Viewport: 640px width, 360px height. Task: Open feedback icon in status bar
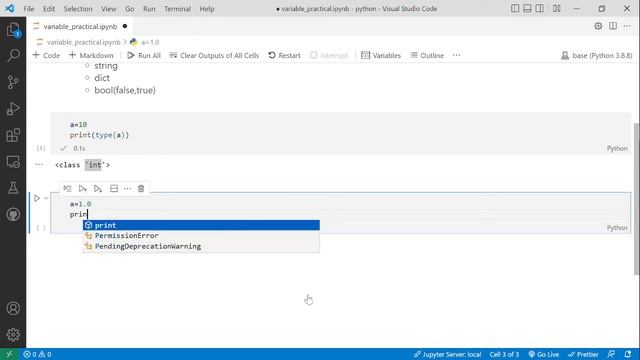pos(611,354)
